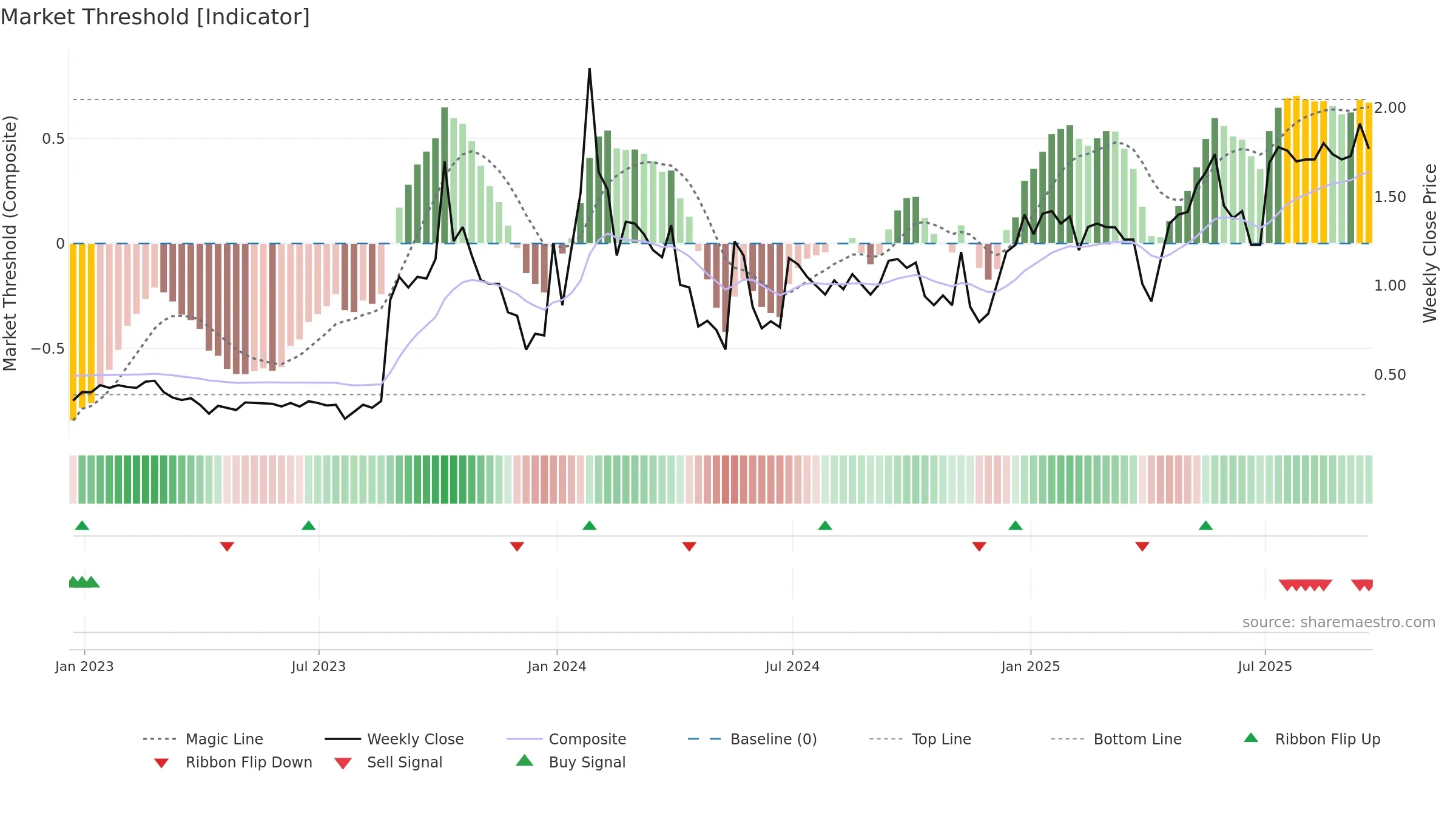1456x819 pixels.
Task: Click the weekly close price spike peak in early 2024
Action: 589,69
